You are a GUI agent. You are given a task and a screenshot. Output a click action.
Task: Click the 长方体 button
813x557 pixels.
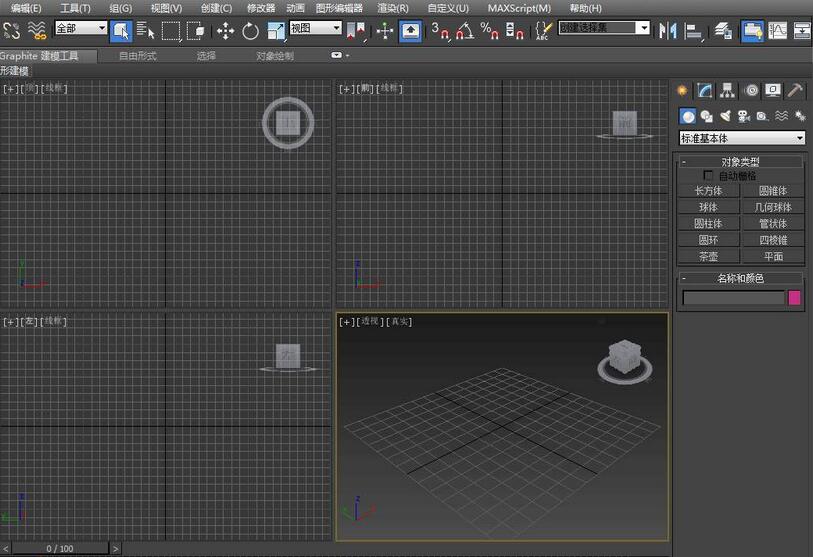[x=708, y=190]
